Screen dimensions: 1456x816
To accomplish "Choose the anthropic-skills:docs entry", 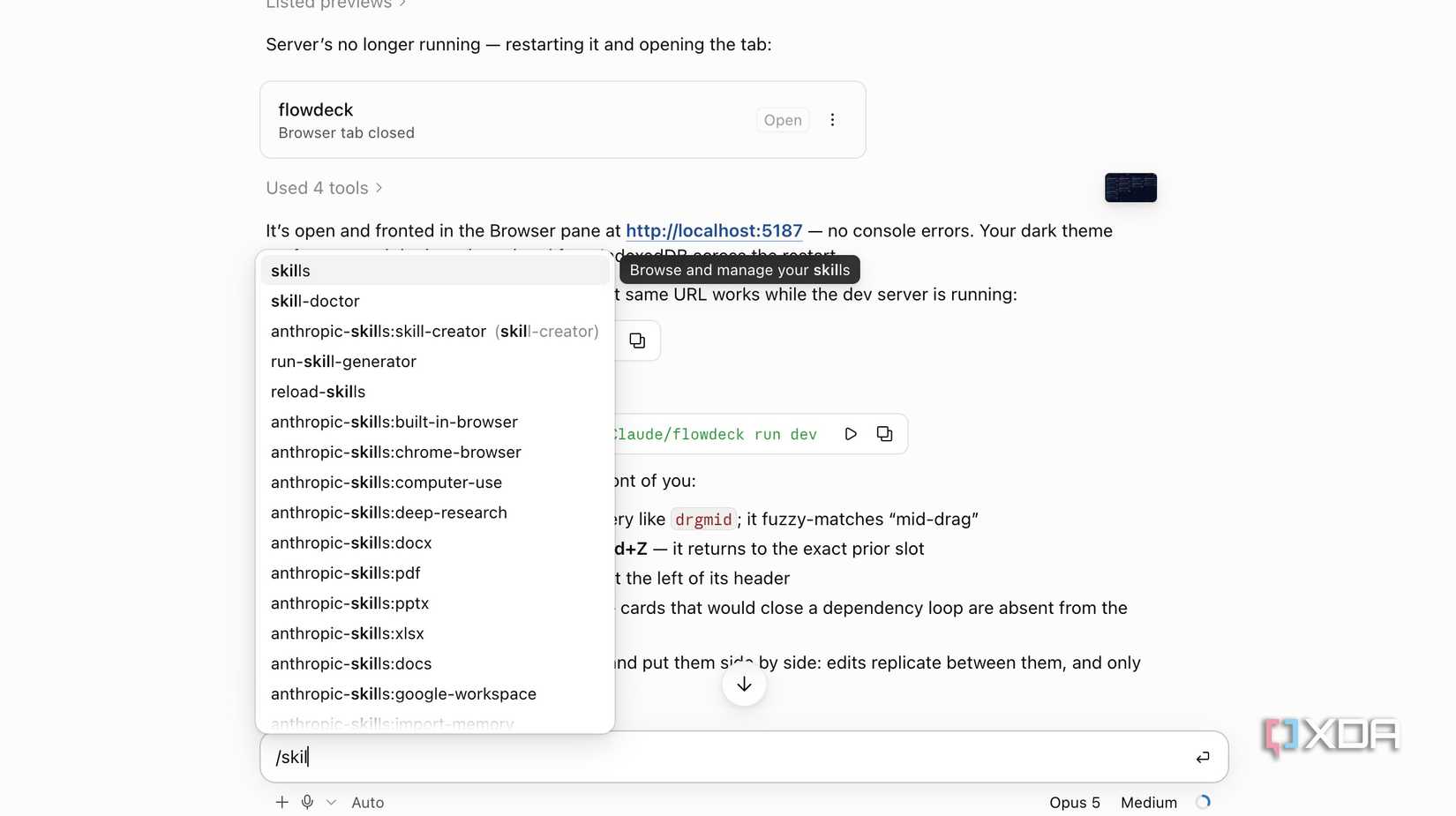I will coord(435,663).
